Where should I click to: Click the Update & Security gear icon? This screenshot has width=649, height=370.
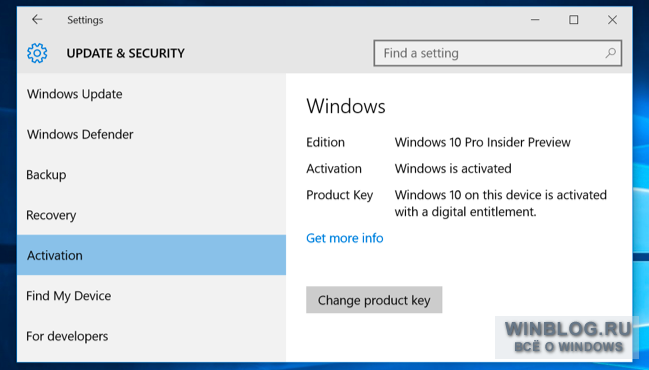click(37, 53)
